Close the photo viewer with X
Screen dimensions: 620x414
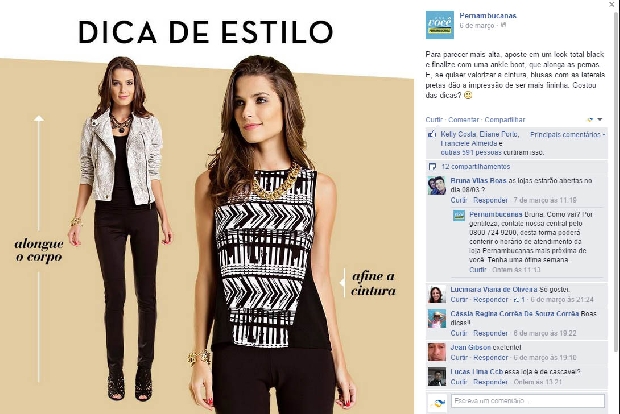(x=612, y=4)
